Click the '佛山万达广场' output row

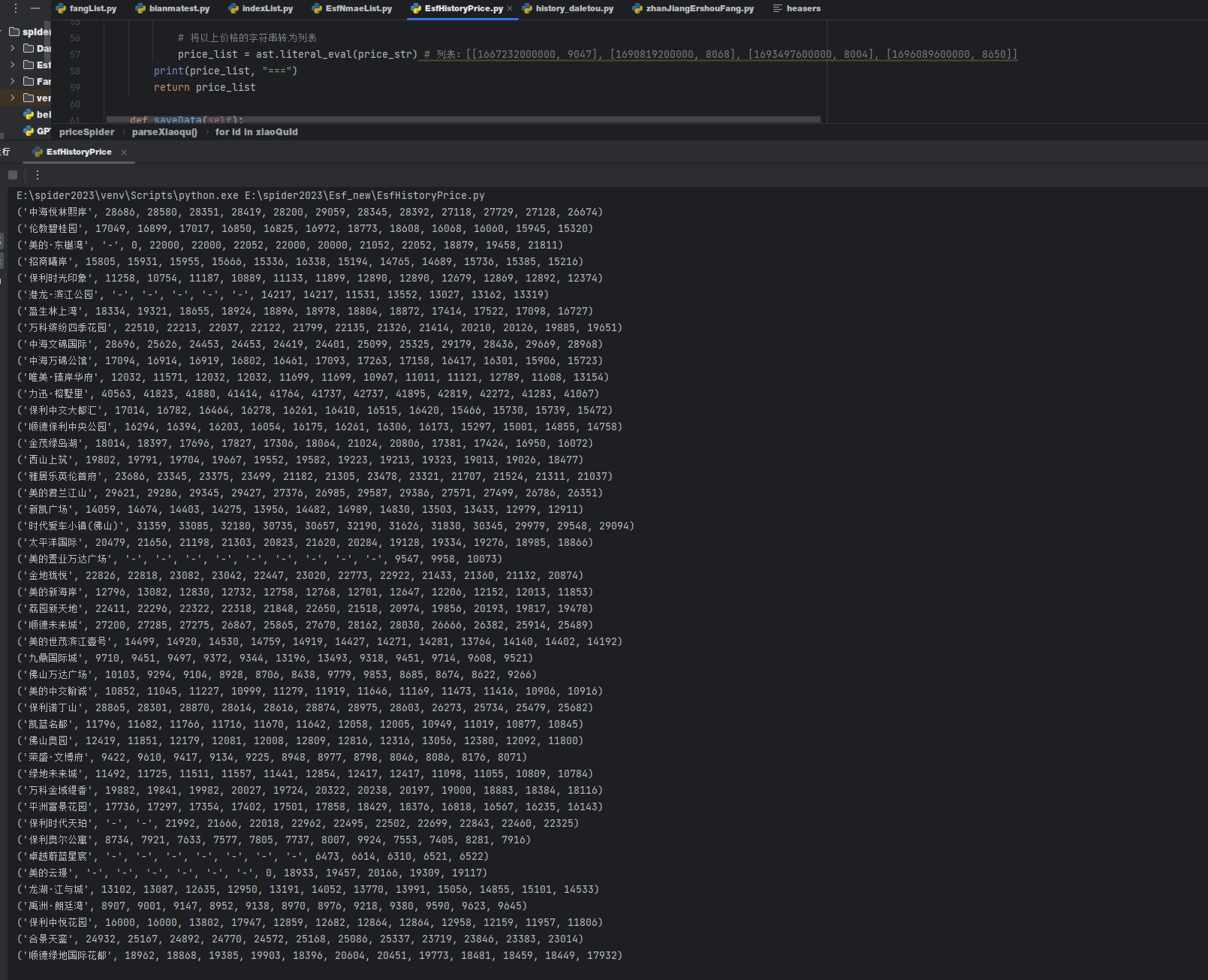click(277, 675)
